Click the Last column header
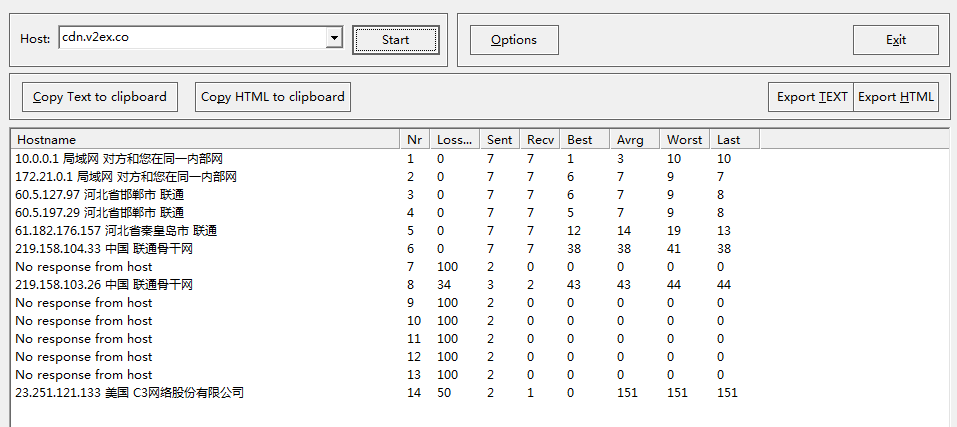This screenshot has height=427, width=957. click(734, 139)
